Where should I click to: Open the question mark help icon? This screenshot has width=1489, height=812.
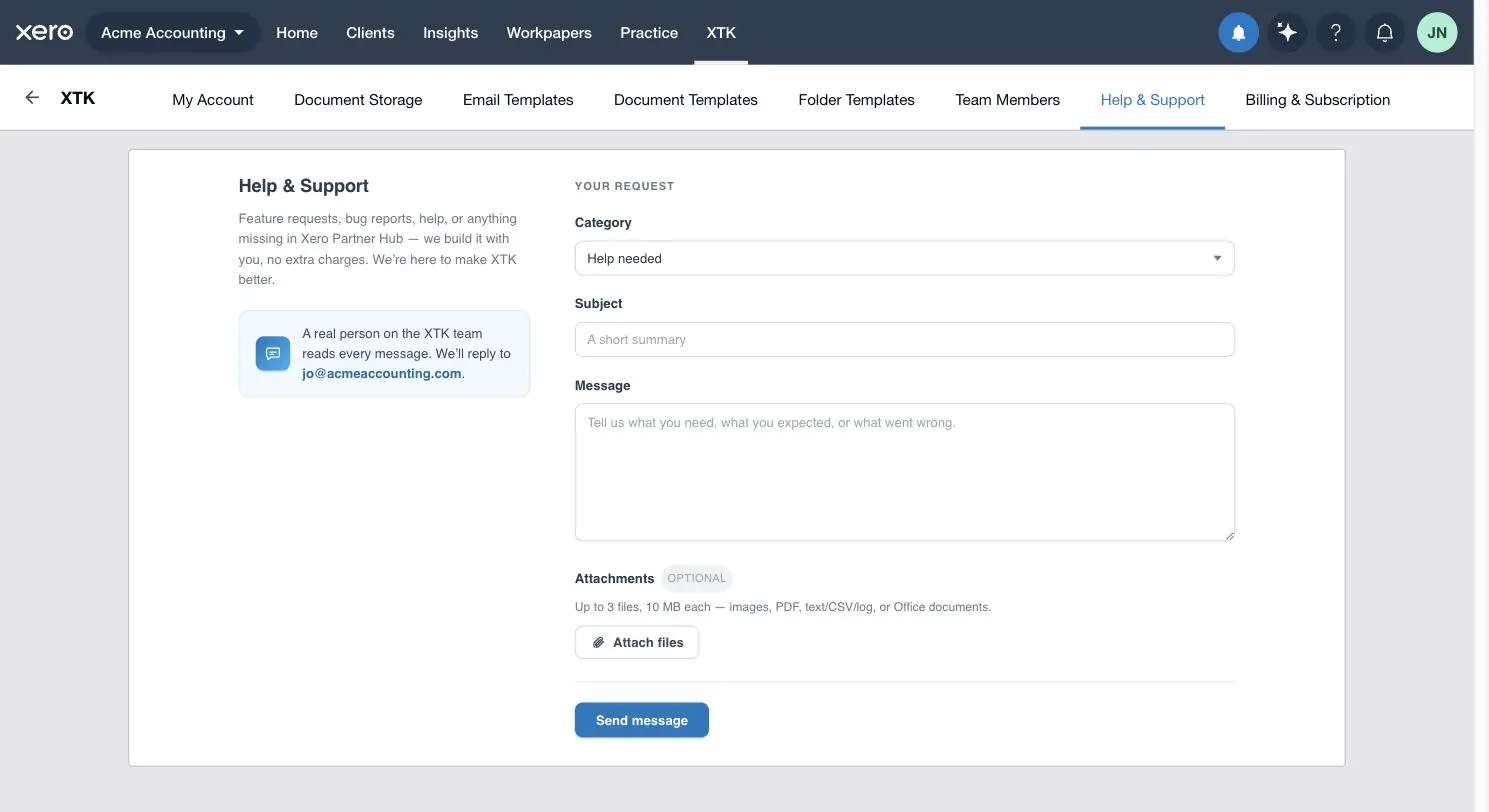click(x=1336, y=33)
